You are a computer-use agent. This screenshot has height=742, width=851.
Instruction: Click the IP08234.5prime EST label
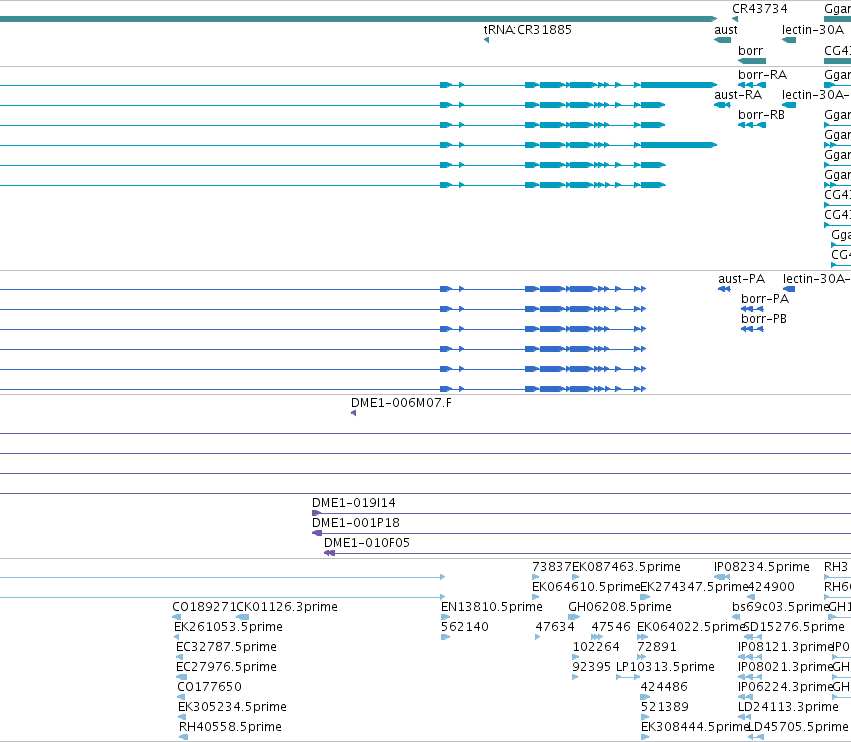tap(761, 567)
